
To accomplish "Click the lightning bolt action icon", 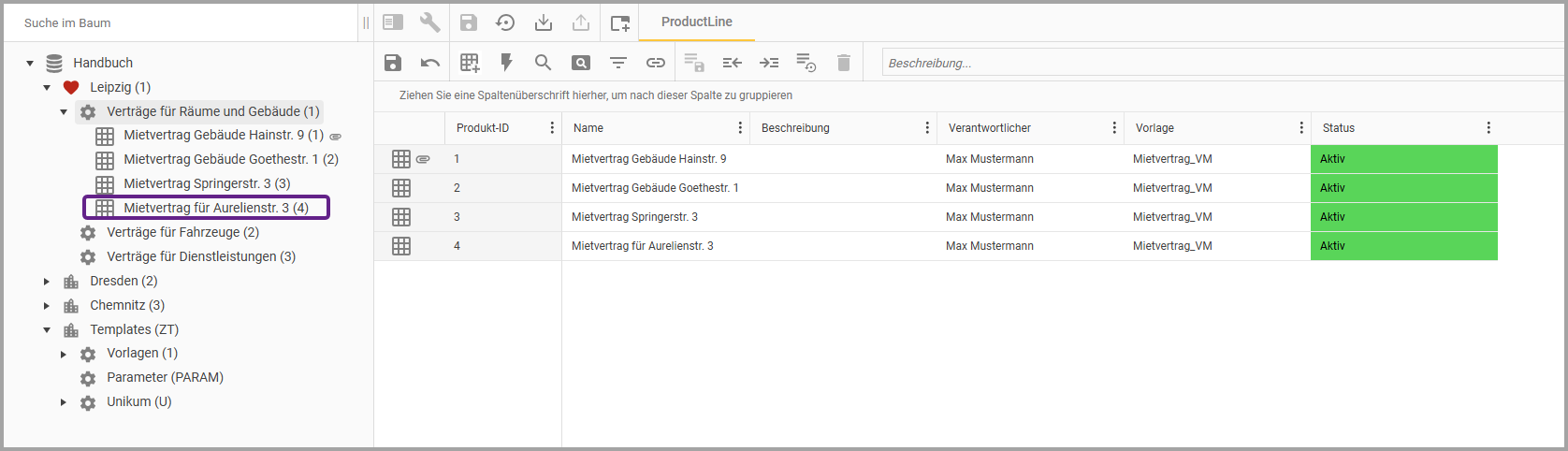I will click(x=506, y=63).
